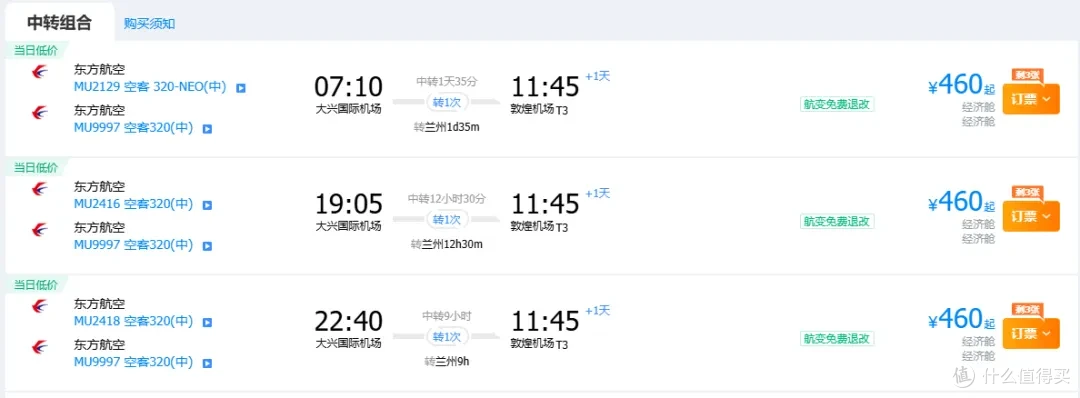Image resolution: width=1080 pixels, height=398 pixels.
Task: Click China Eastern logo beside MU2129
Action: point(39,71)
